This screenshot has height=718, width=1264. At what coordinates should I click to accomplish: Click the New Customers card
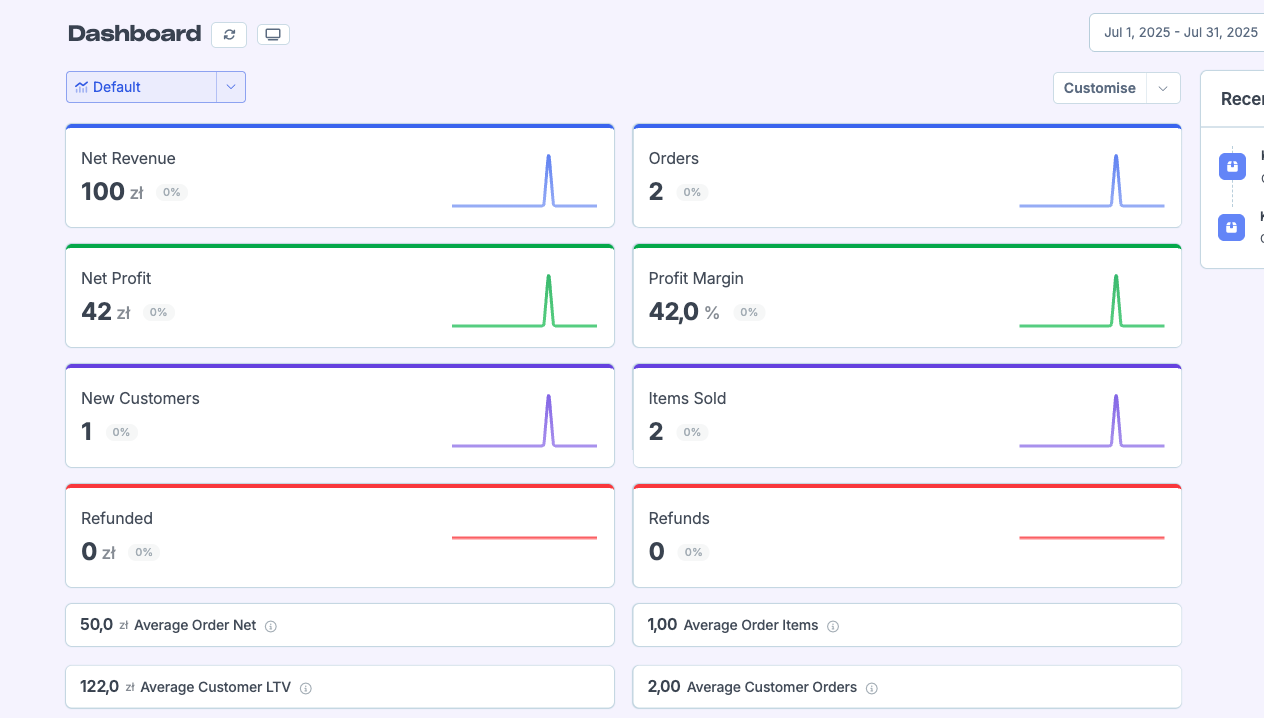point(340,416)
